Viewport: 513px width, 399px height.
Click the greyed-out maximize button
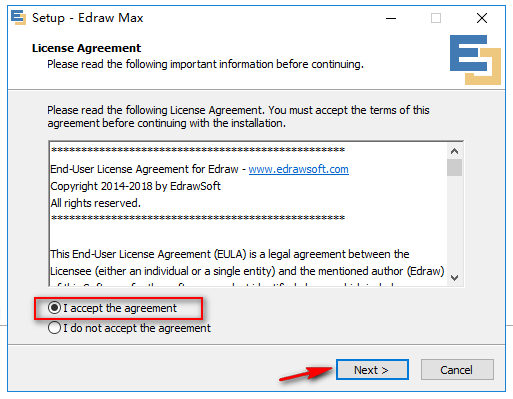(436, 18)
